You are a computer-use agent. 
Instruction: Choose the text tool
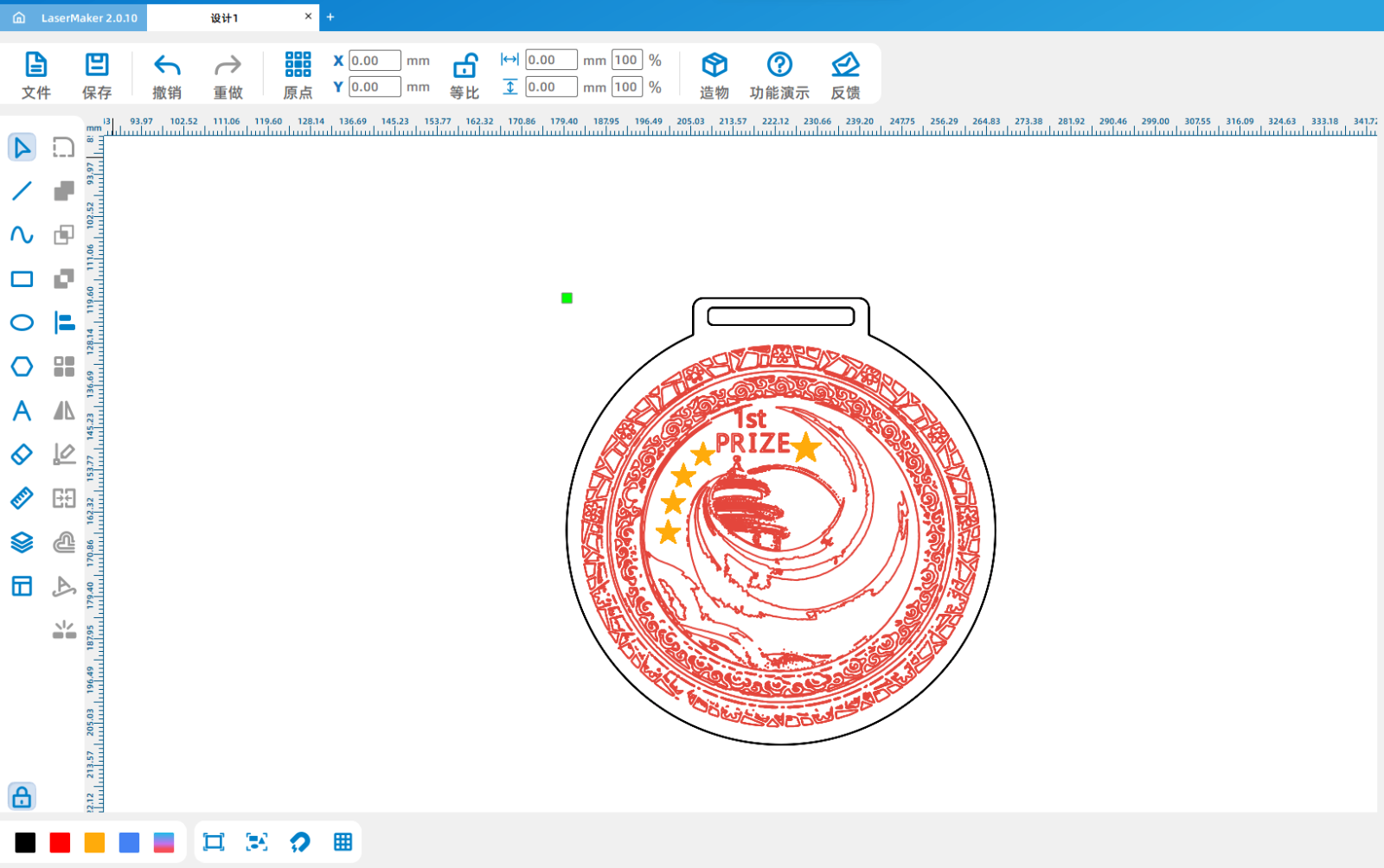click(22, 411)
